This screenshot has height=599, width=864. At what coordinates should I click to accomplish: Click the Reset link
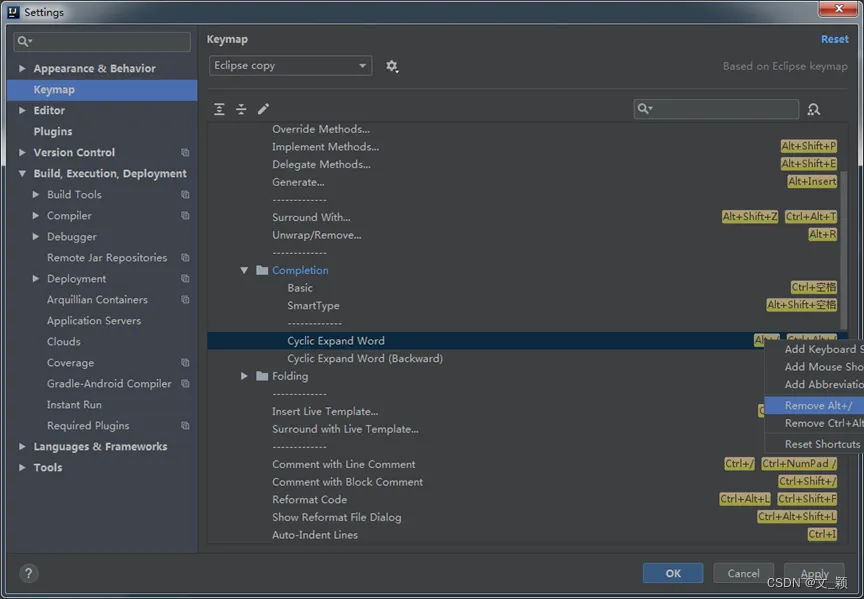pos(834,39)
